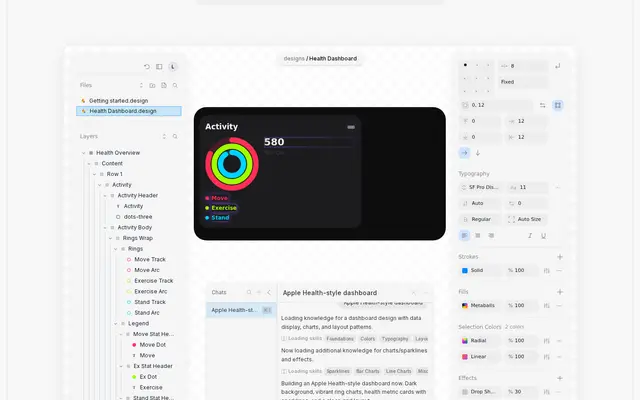Viewport: 640px width, 400px height.
Task: Collapse the Health Overview layer chevron
Action: pyautogui.click(x=84, y=153)
